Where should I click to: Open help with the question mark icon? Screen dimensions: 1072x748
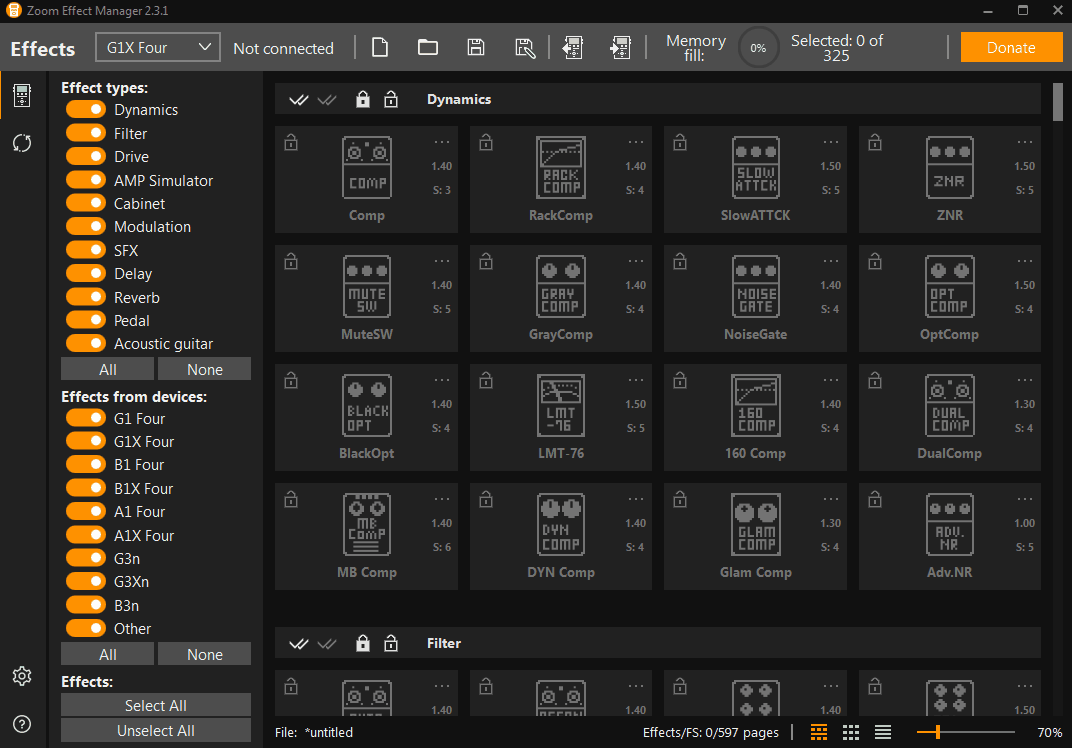[x=22, y=724]
